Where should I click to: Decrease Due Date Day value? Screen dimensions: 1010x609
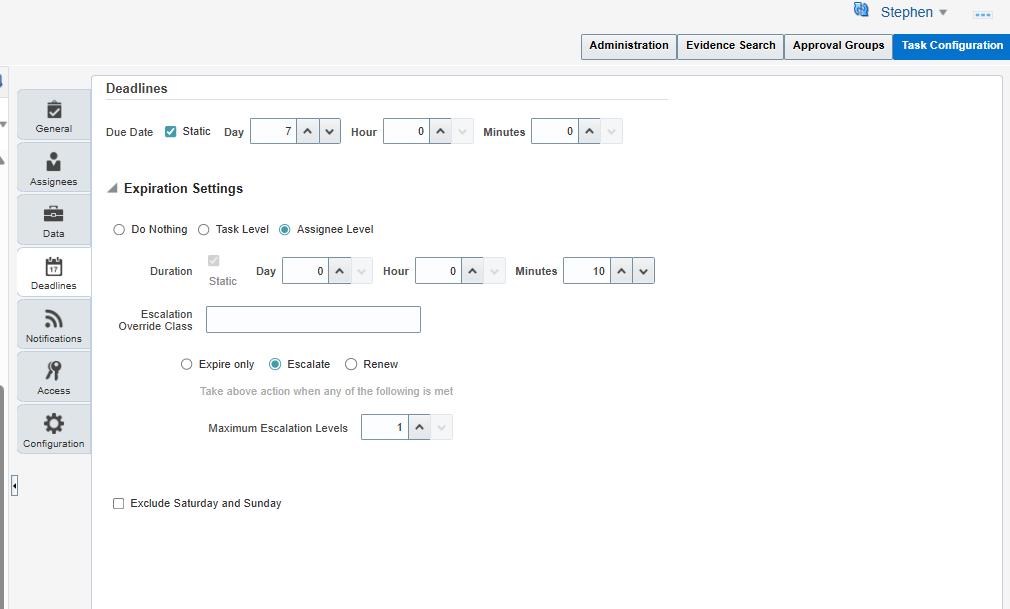[330, 131]
